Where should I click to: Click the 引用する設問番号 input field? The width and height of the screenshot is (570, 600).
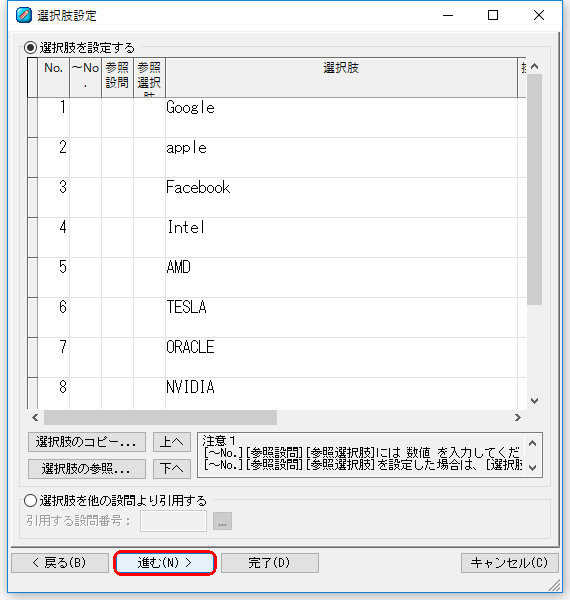[173, 521]
